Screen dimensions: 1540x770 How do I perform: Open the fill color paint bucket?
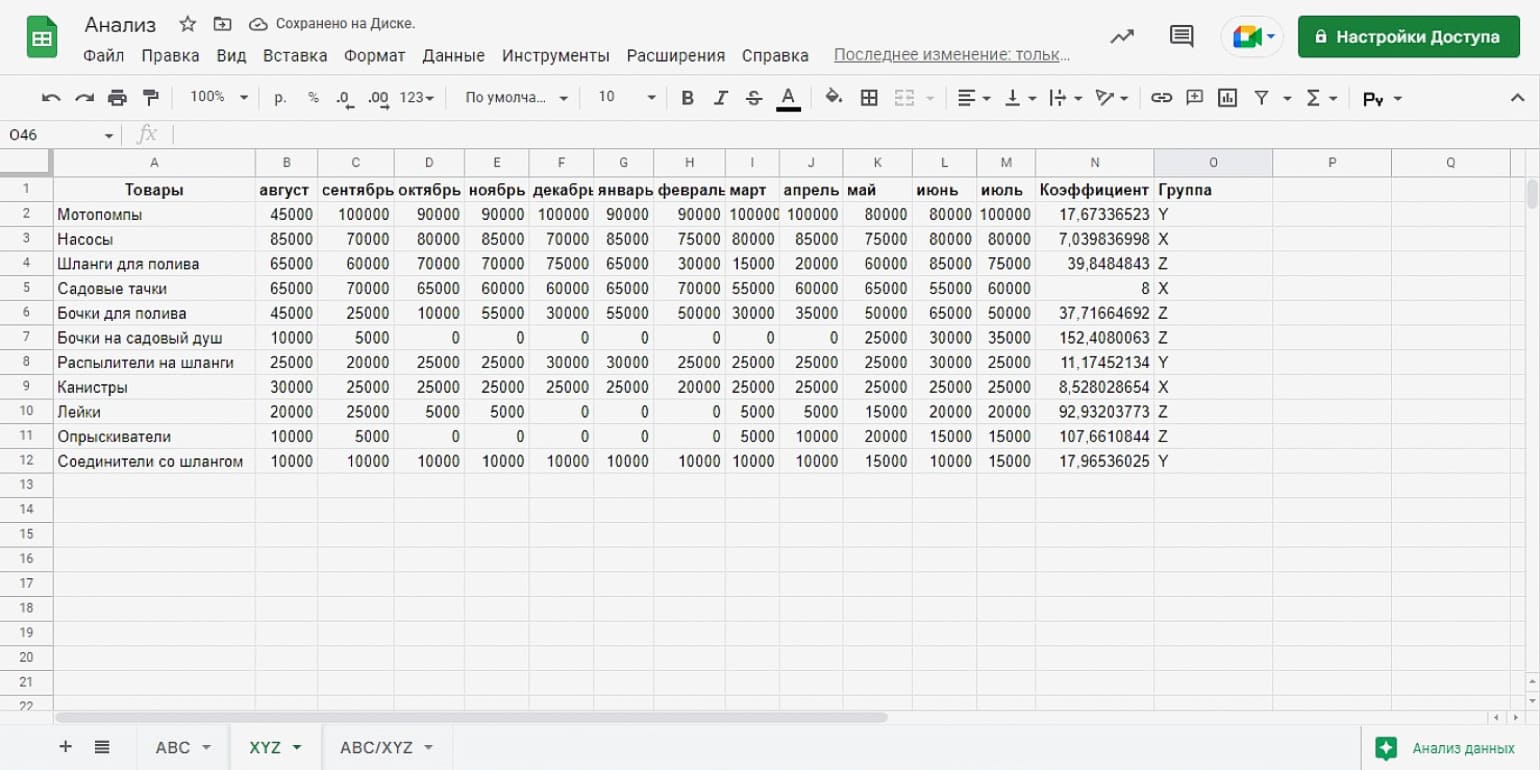[833, 97]
